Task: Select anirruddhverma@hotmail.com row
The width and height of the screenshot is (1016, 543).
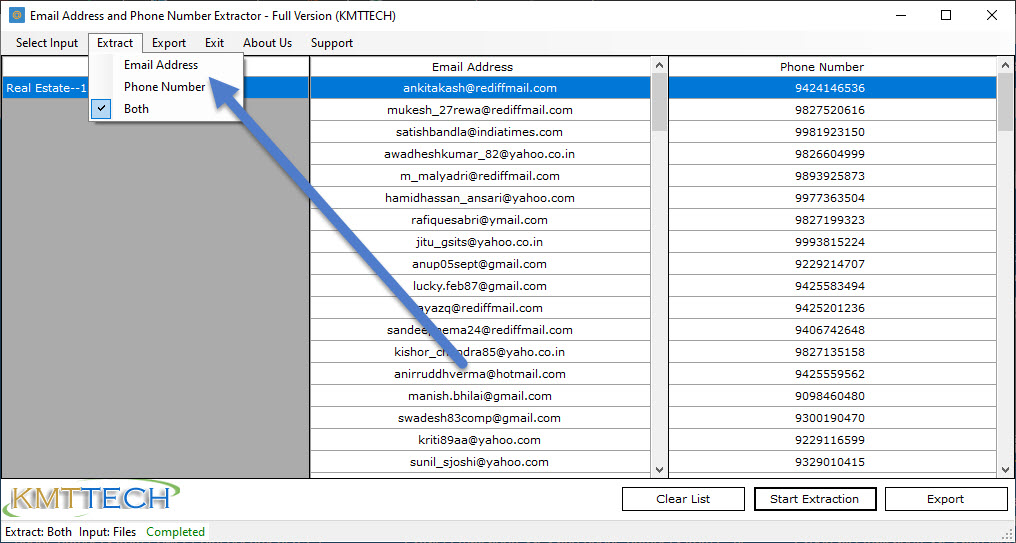Action: pos(480,375)
